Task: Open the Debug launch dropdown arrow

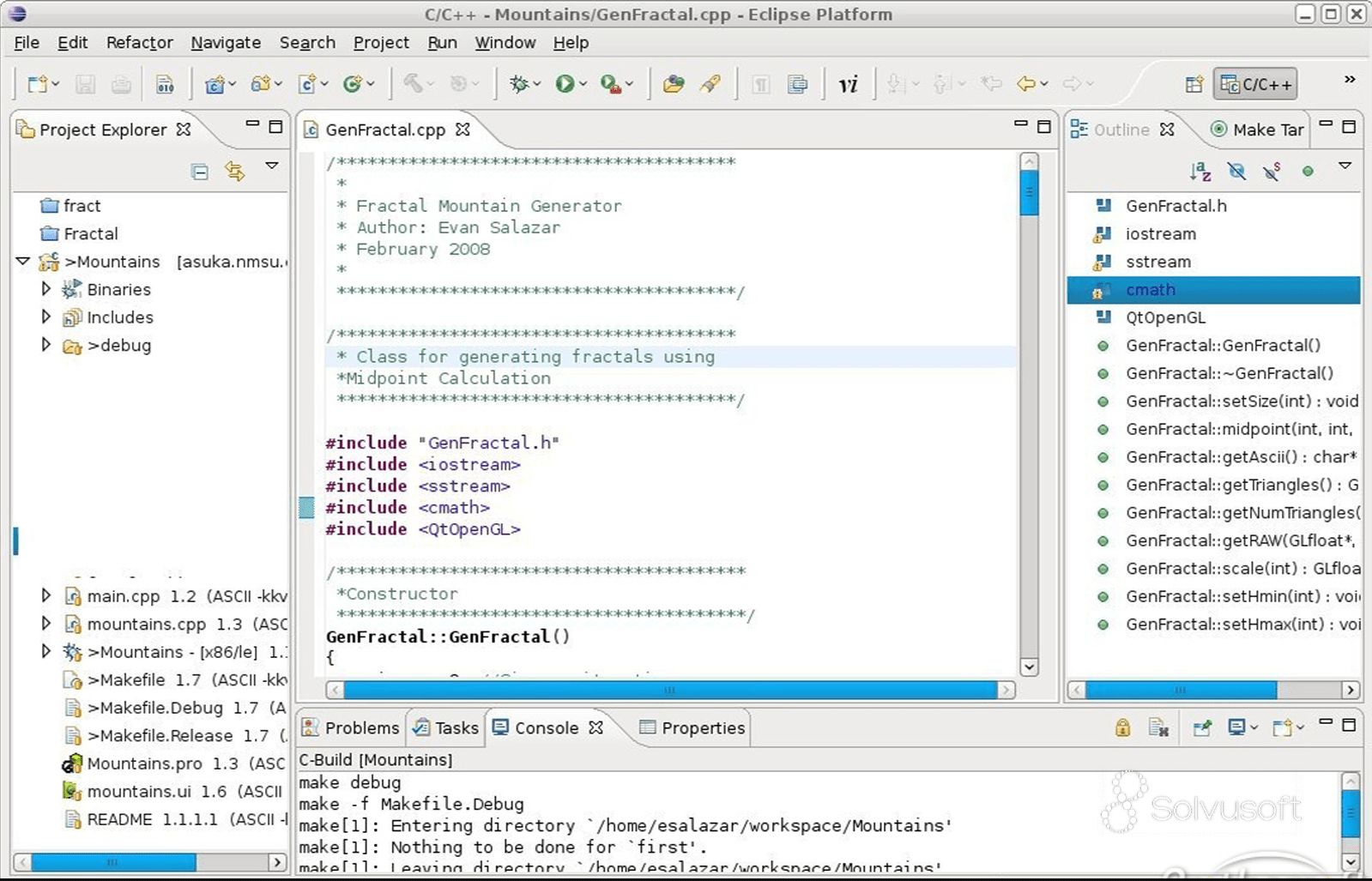Action: [537, 84]
